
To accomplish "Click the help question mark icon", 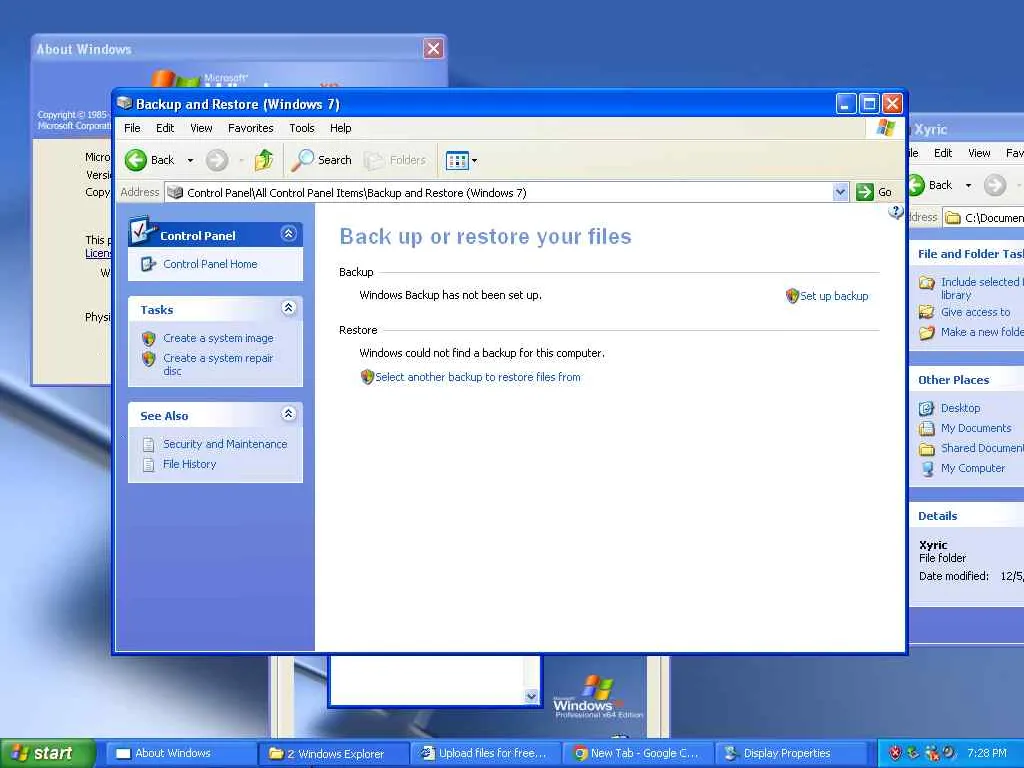I will tap(896, 212).
